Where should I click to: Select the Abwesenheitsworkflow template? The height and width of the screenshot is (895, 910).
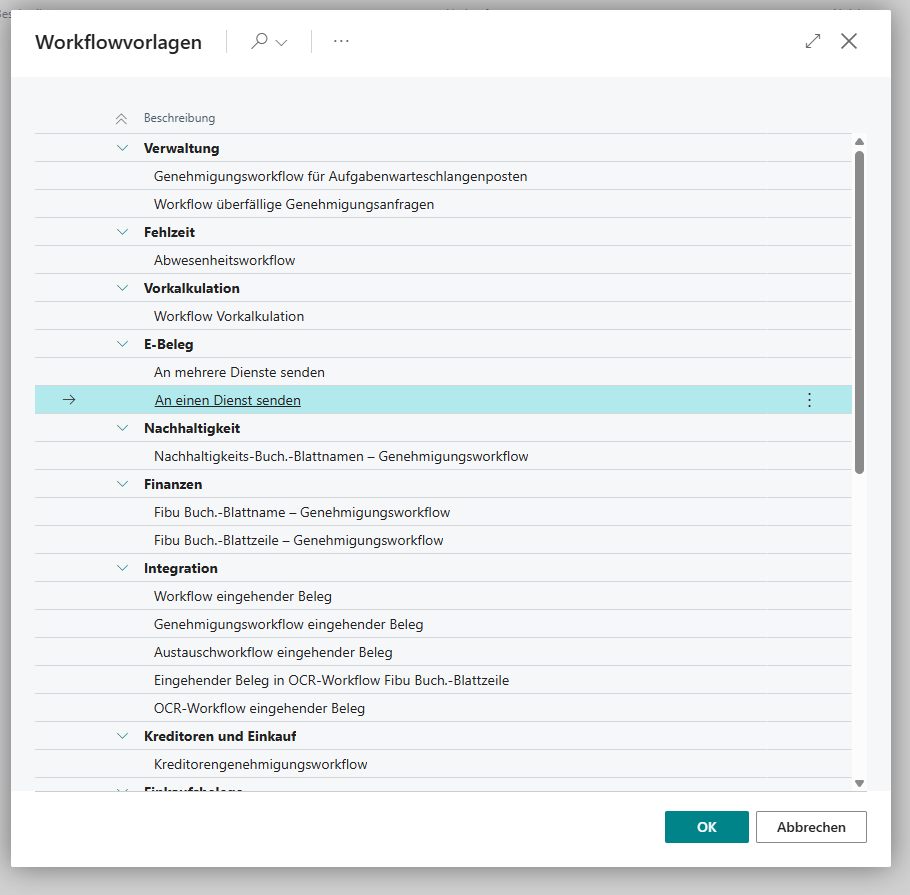coord(222,259)
